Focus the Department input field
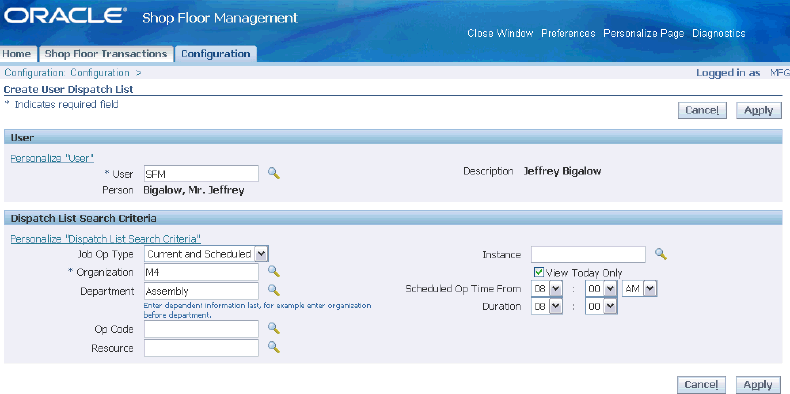790x394 pixels. [x=201, y=291]
